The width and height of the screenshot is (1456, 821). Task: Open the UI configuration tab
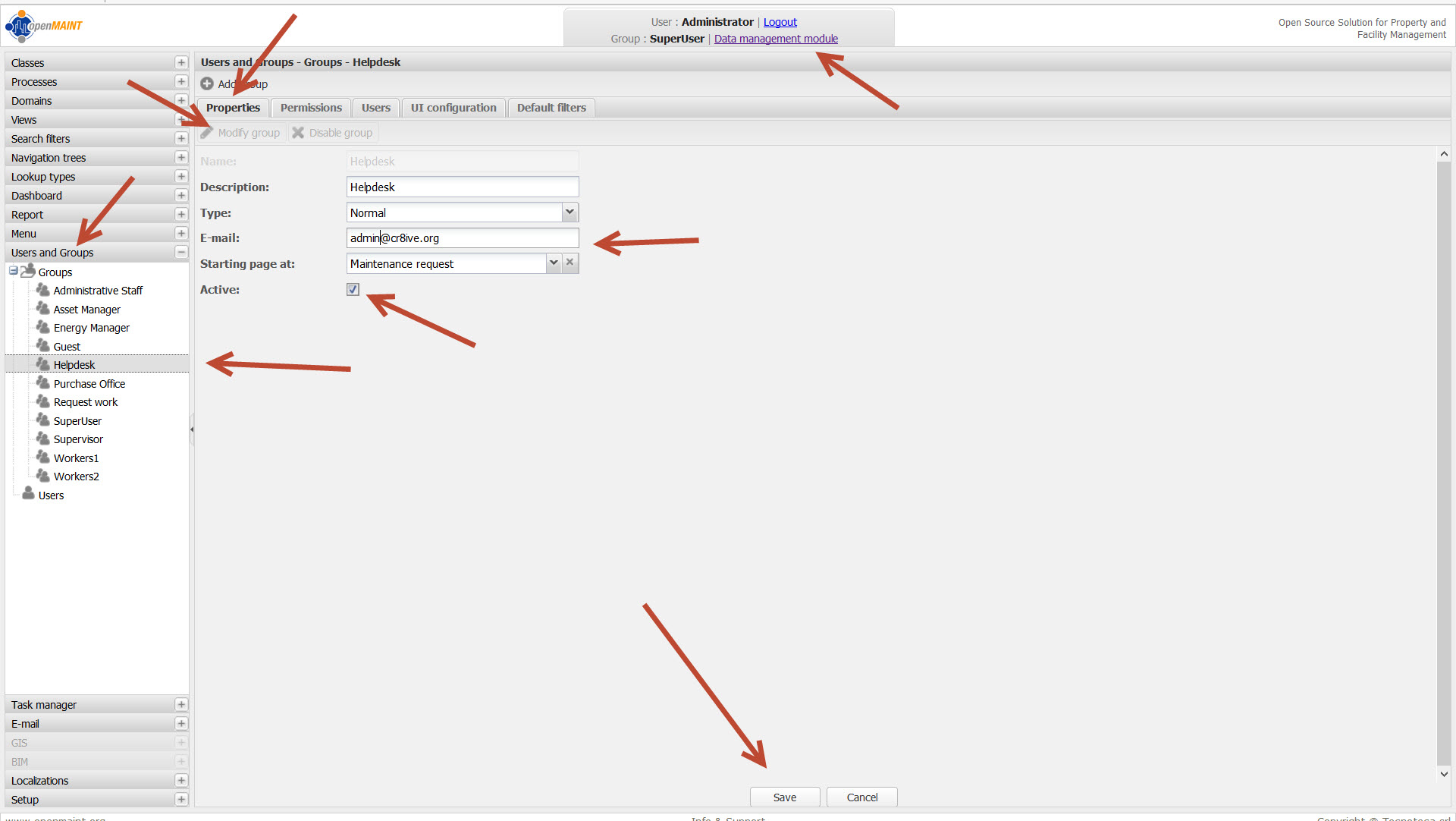453,108
